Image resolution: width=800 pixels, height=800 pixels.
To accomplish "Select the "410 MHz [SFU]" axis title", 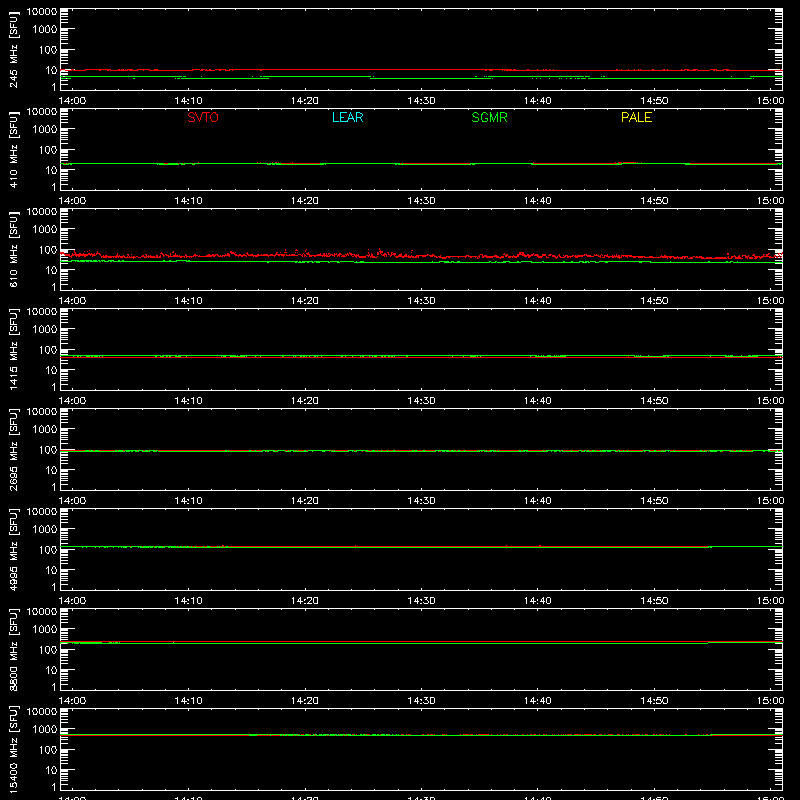I will tap(14, 149).
